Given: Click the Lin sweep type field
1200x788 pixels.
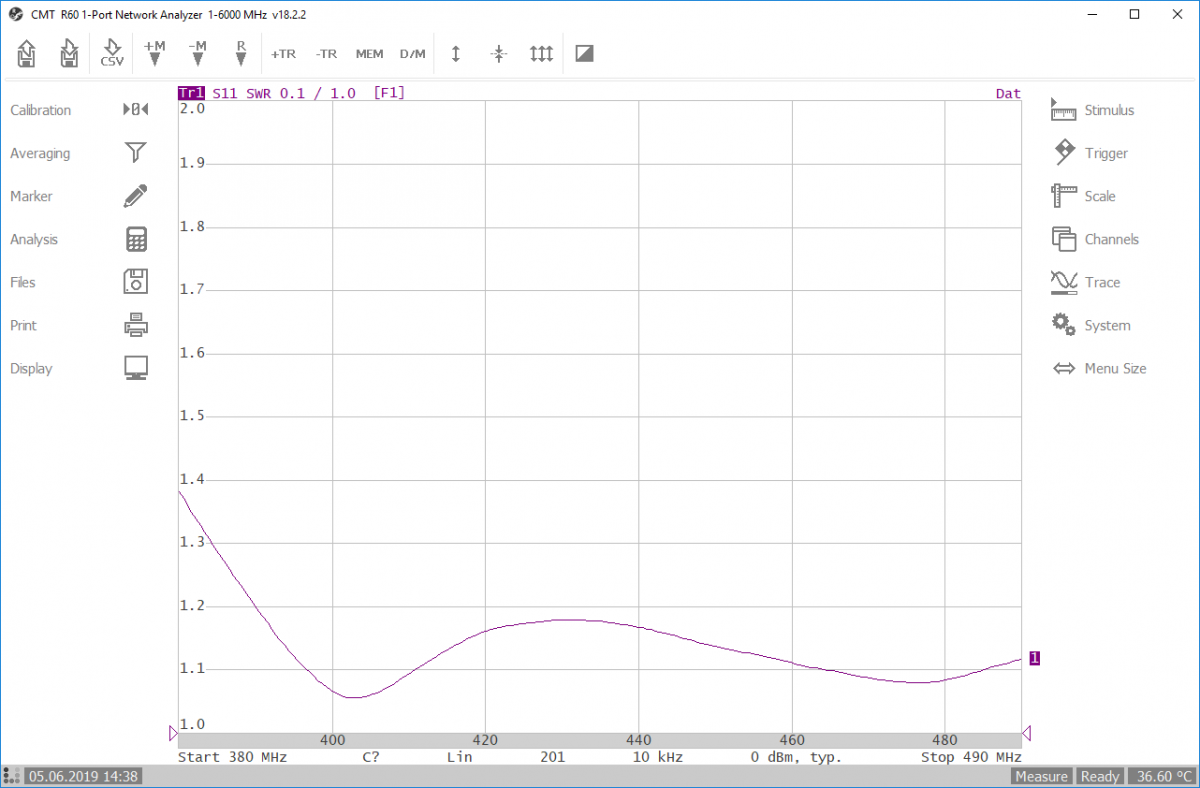Looking at the screenshot, I should coord(459,757).
